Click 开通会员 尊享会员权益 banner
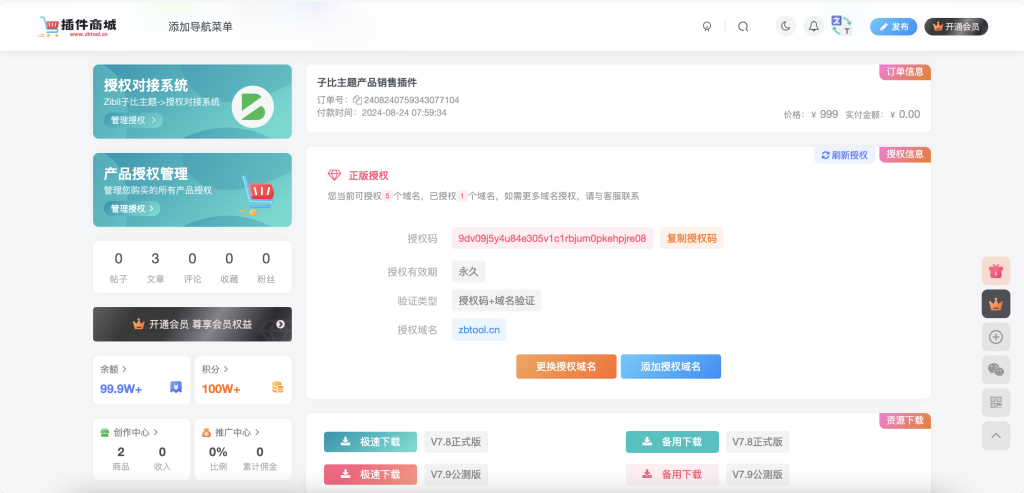 (192, 325)
